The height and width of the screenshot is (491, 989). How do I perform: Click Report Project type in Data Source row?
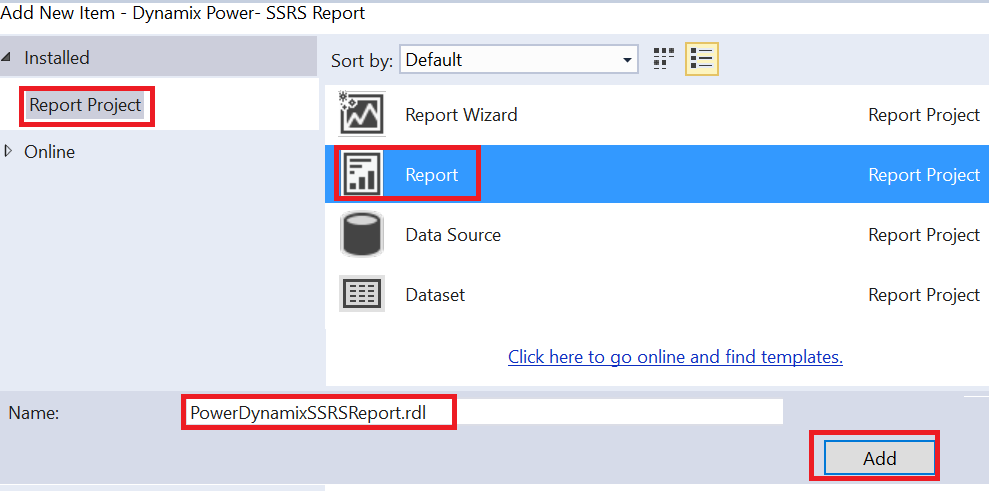point(924,234)
